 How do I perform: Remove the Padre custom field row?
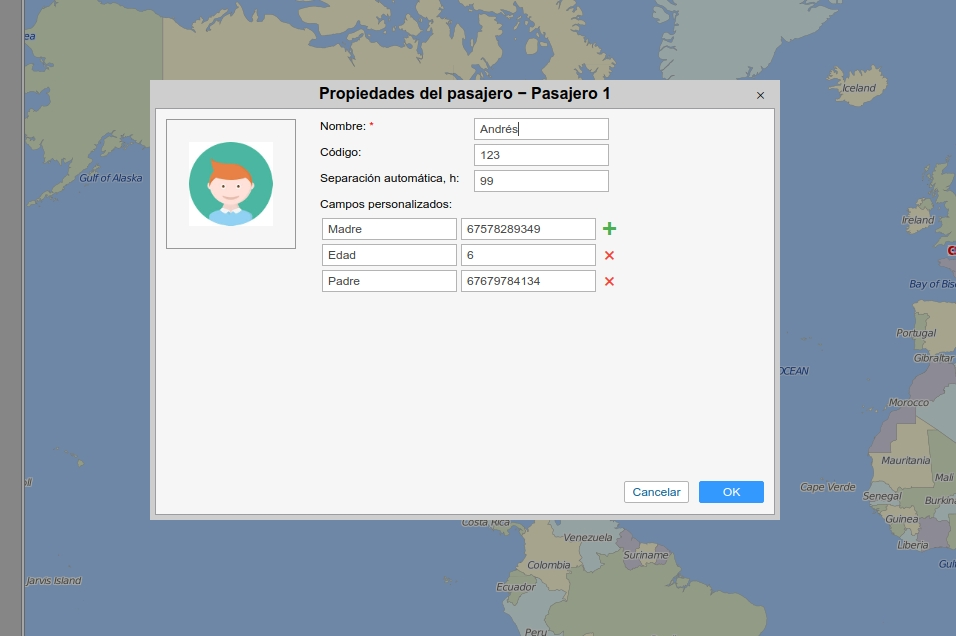pos(609,281)
